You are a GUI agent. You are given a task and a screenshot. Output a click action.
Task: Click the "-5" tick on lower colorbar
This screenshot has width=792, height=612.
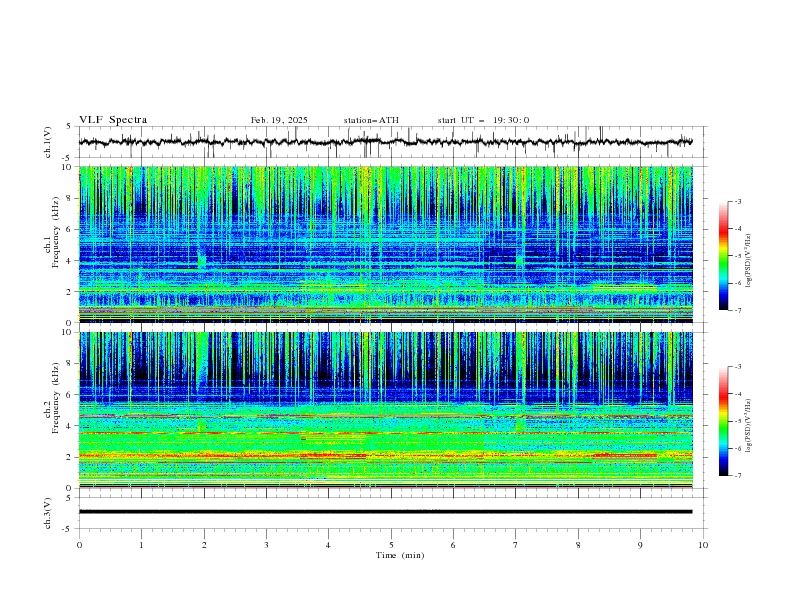(x=738, y=421)
